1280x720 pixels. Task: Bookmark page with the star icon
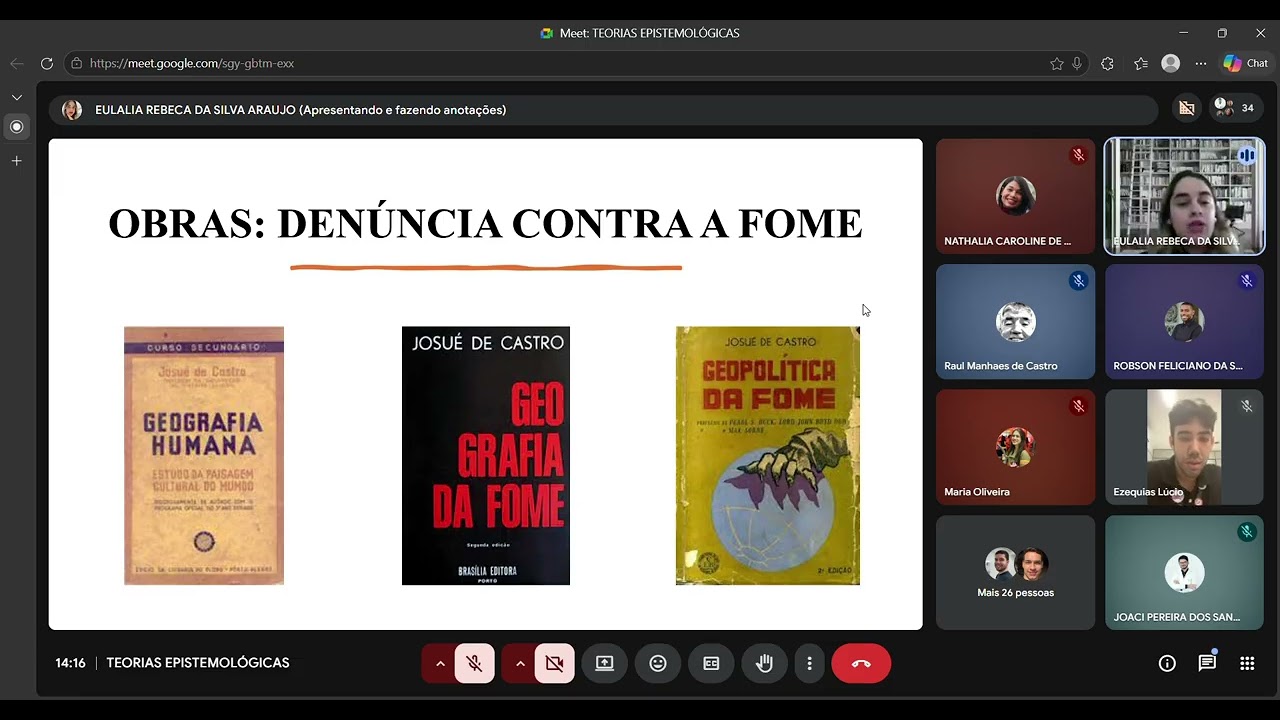tap(1057, 63)
